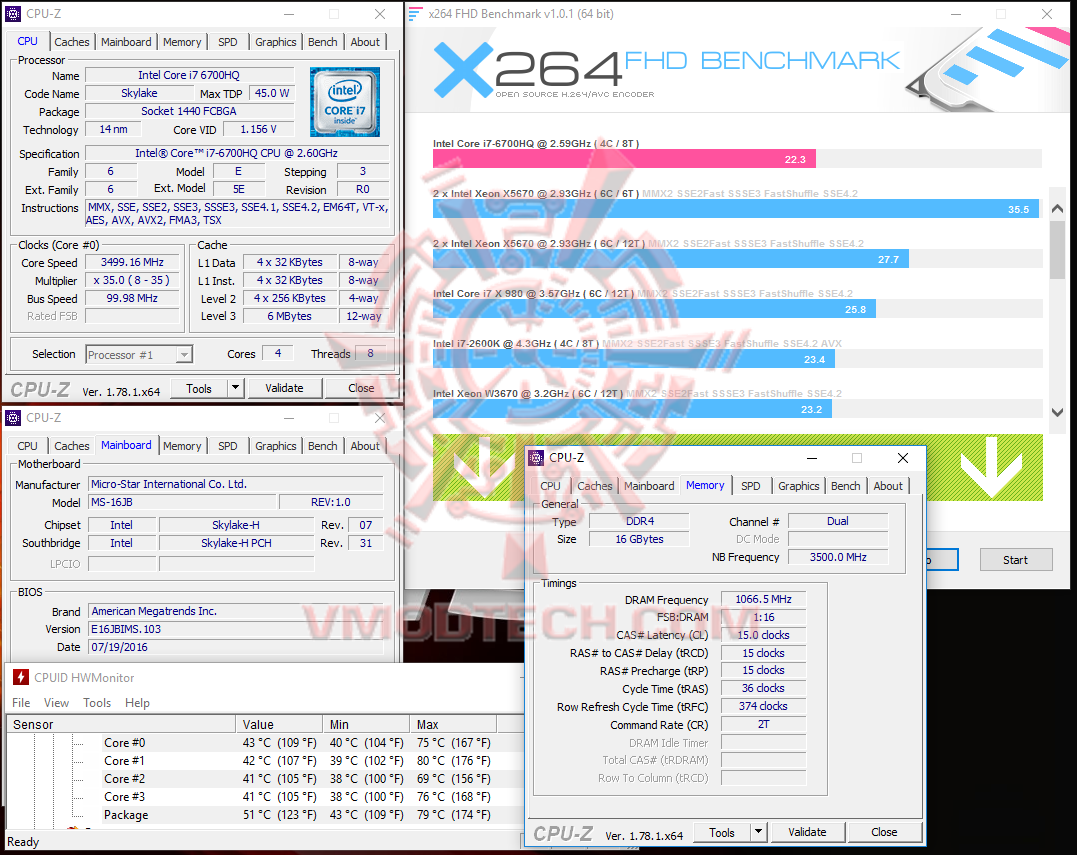The height and width of the screenshot is (855, 1077).
Task: Open Tools dropdown arrow in top CPU-Z window
Action: [x=236, y=388]
